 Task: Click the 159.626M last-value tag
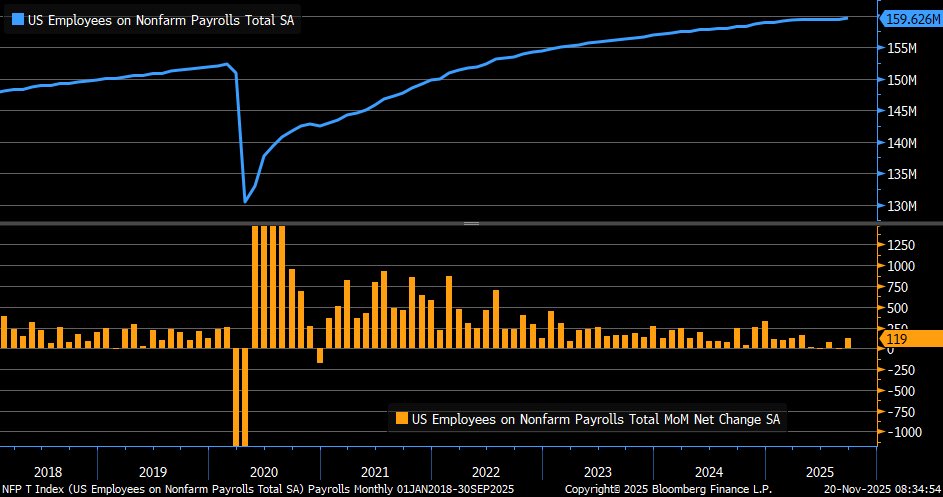click(x=910, y=18)
